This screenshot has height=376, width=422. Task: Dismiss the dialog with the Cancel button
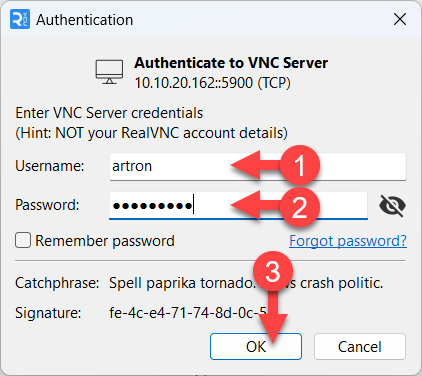coord(360,347)
